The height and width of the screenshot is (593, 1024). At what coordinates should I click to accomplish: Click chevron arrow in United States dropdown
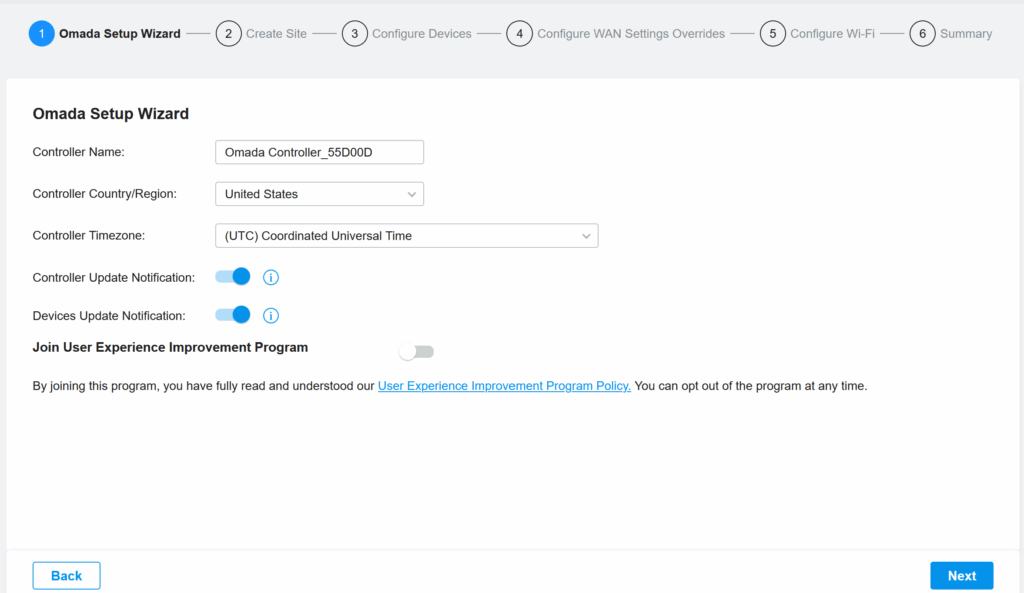(411, 195)
